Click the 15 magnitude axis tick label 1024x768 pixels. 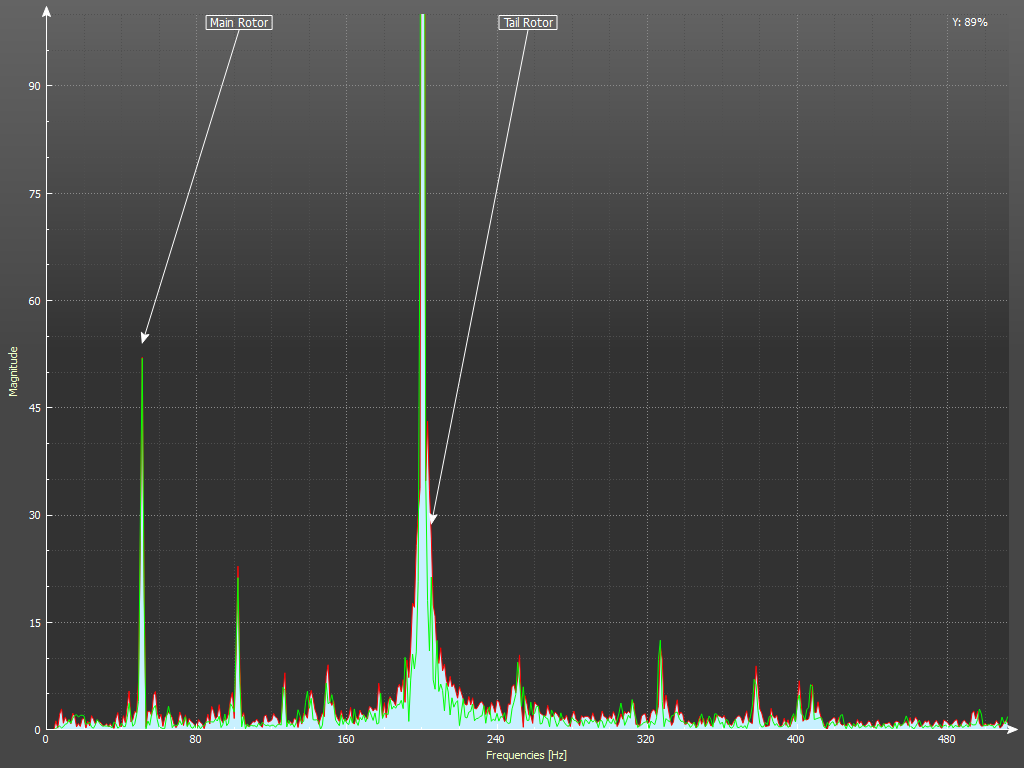point(34,622)
